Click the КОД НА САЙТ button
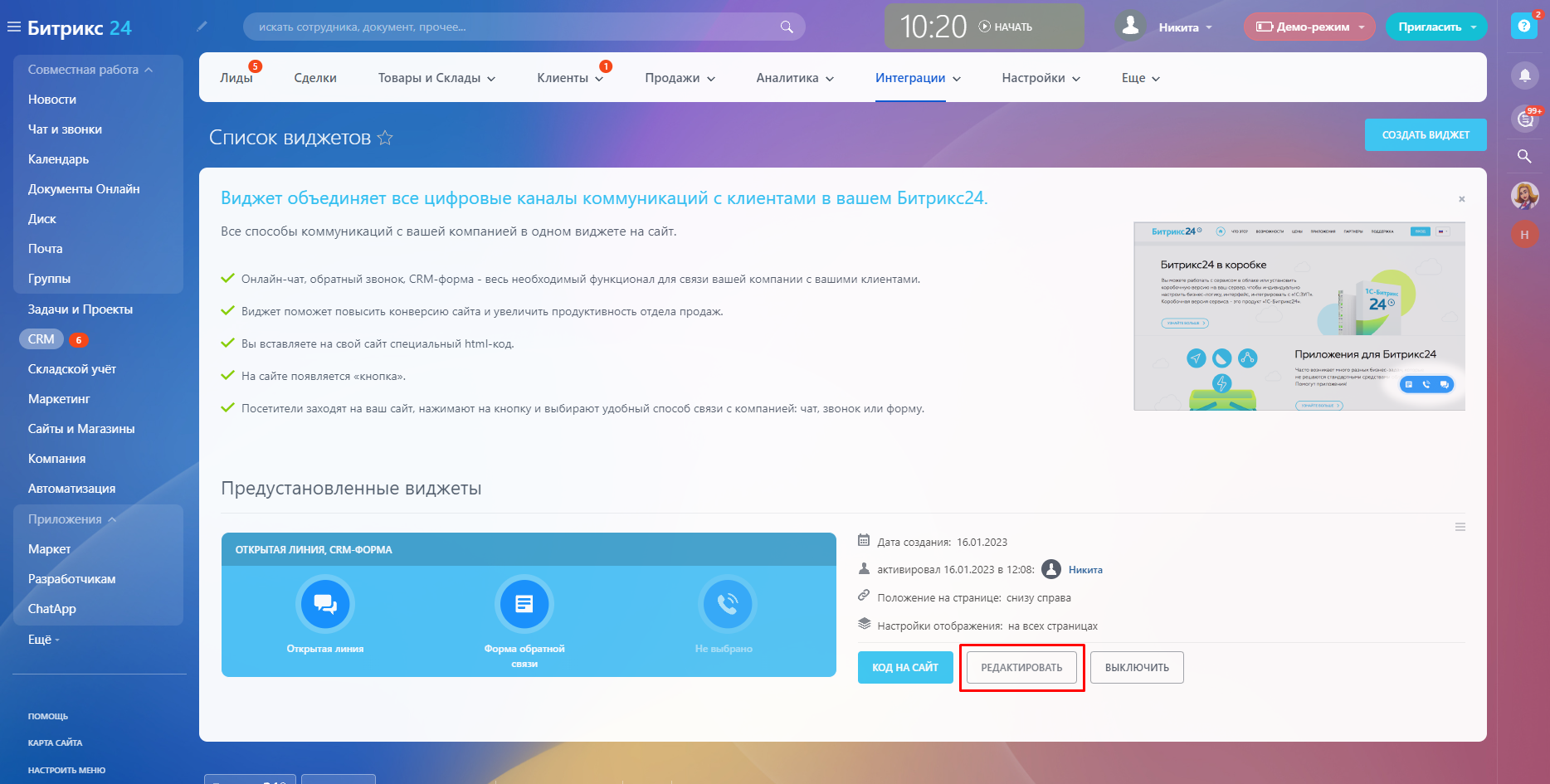The height and width of the screenshot is (784, 1550). click(904, 668)
